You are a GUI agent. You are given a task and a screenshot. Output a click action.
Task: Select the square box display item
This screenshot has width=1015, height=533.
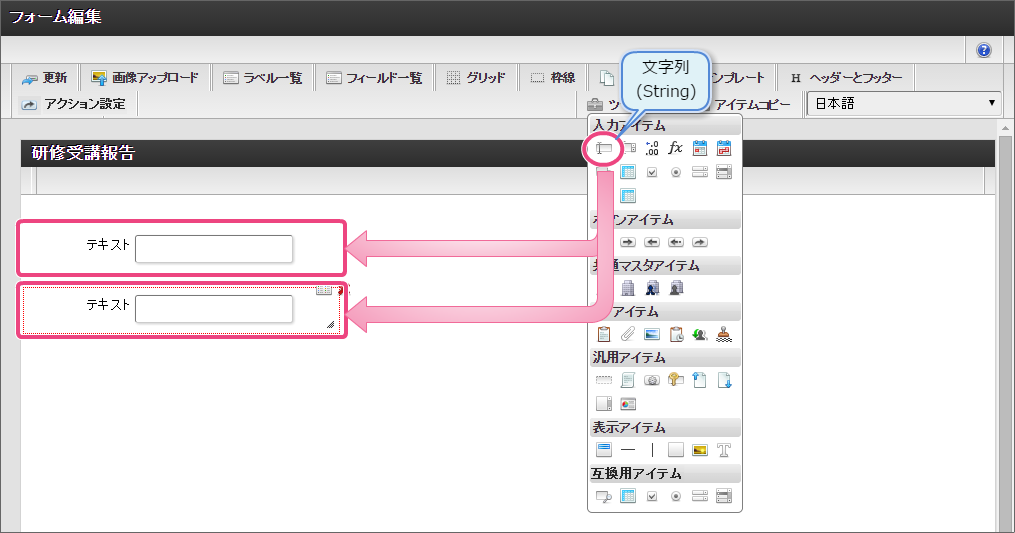(676, 449)
